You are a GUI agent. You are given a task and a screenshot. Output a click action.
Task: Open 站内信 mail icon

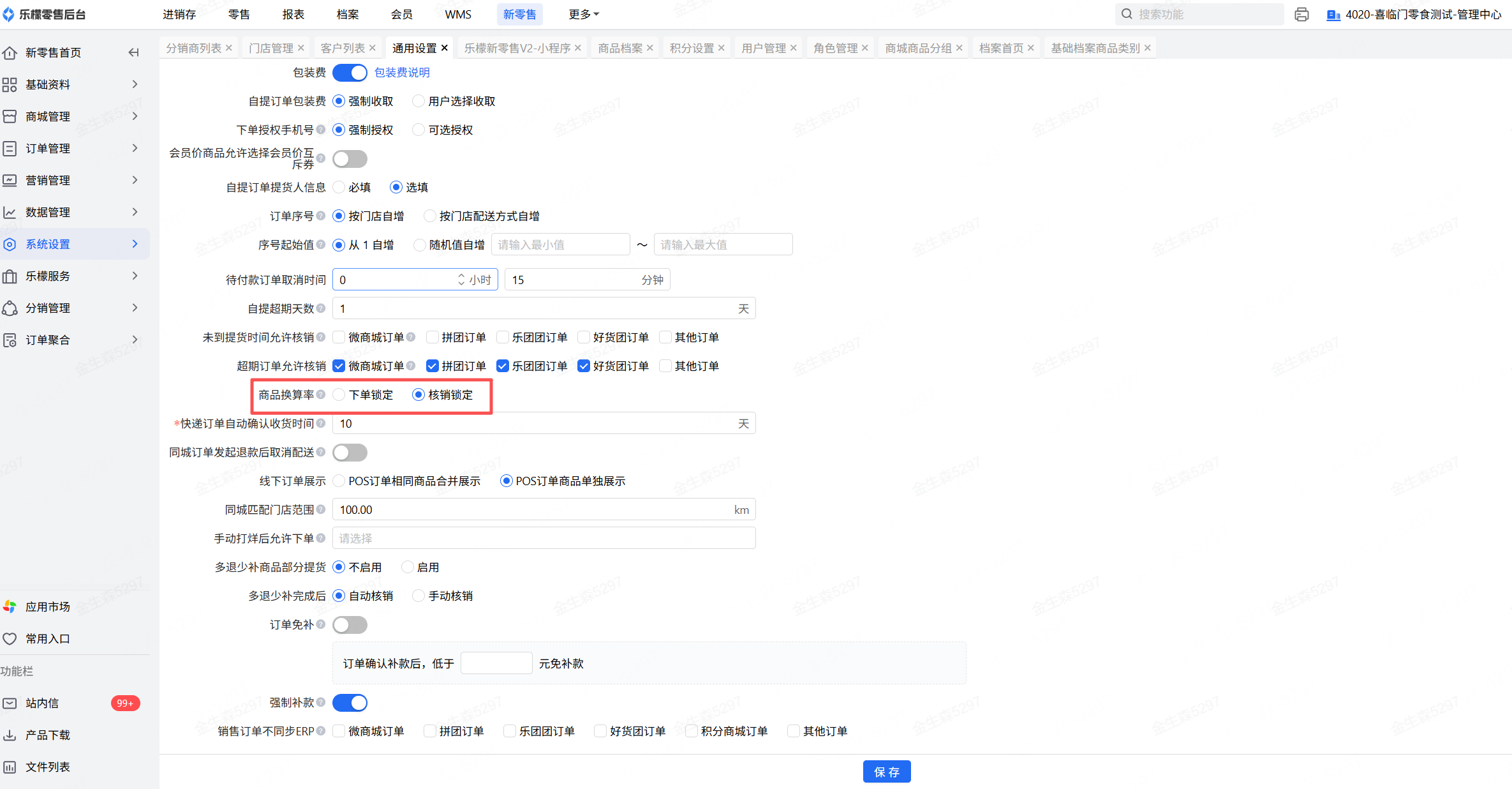pyautogui.click(x=10, y=703)
